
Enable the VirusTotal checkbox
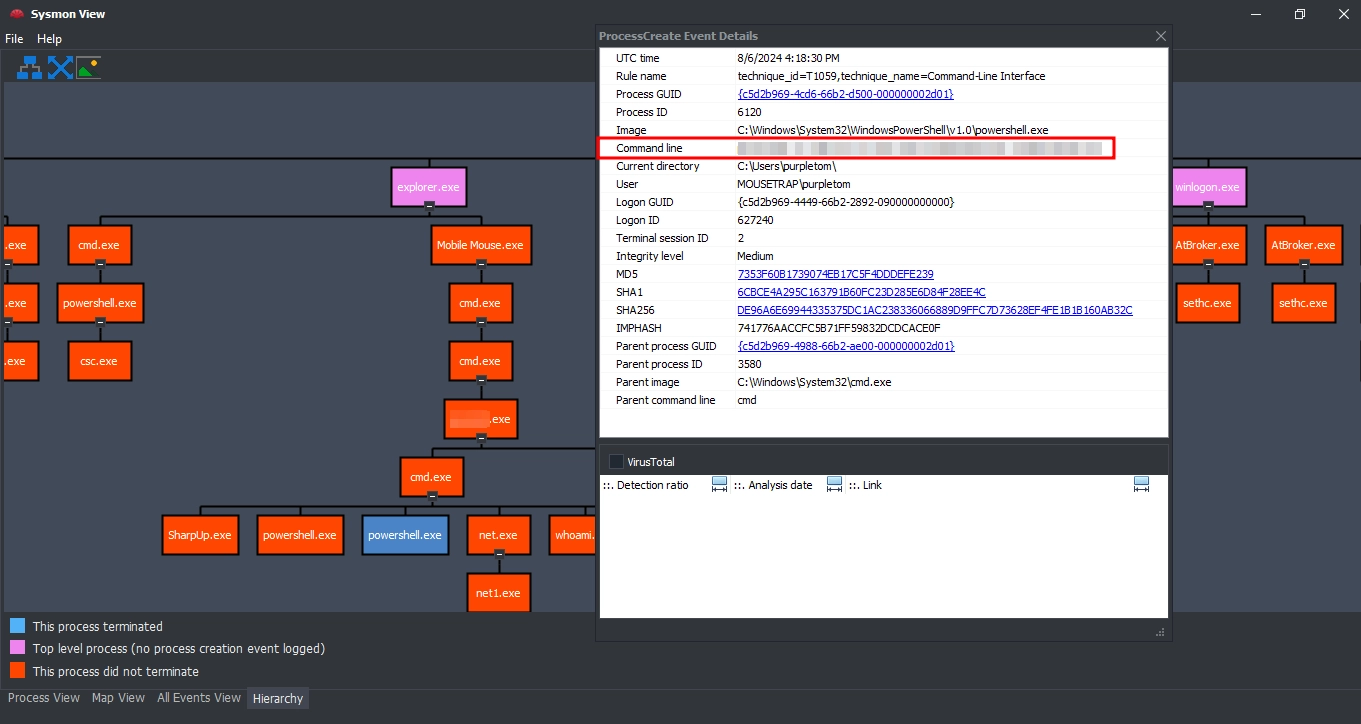click(x=616, y=462)
